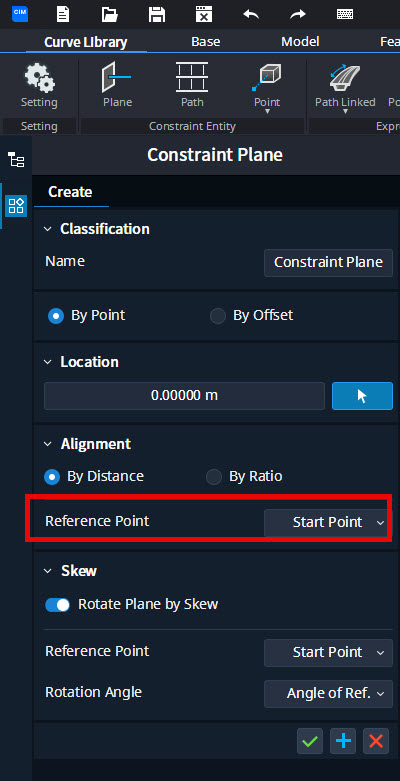Open the Setting gear tool
This screenshot has height=781, width=400.
39,85
